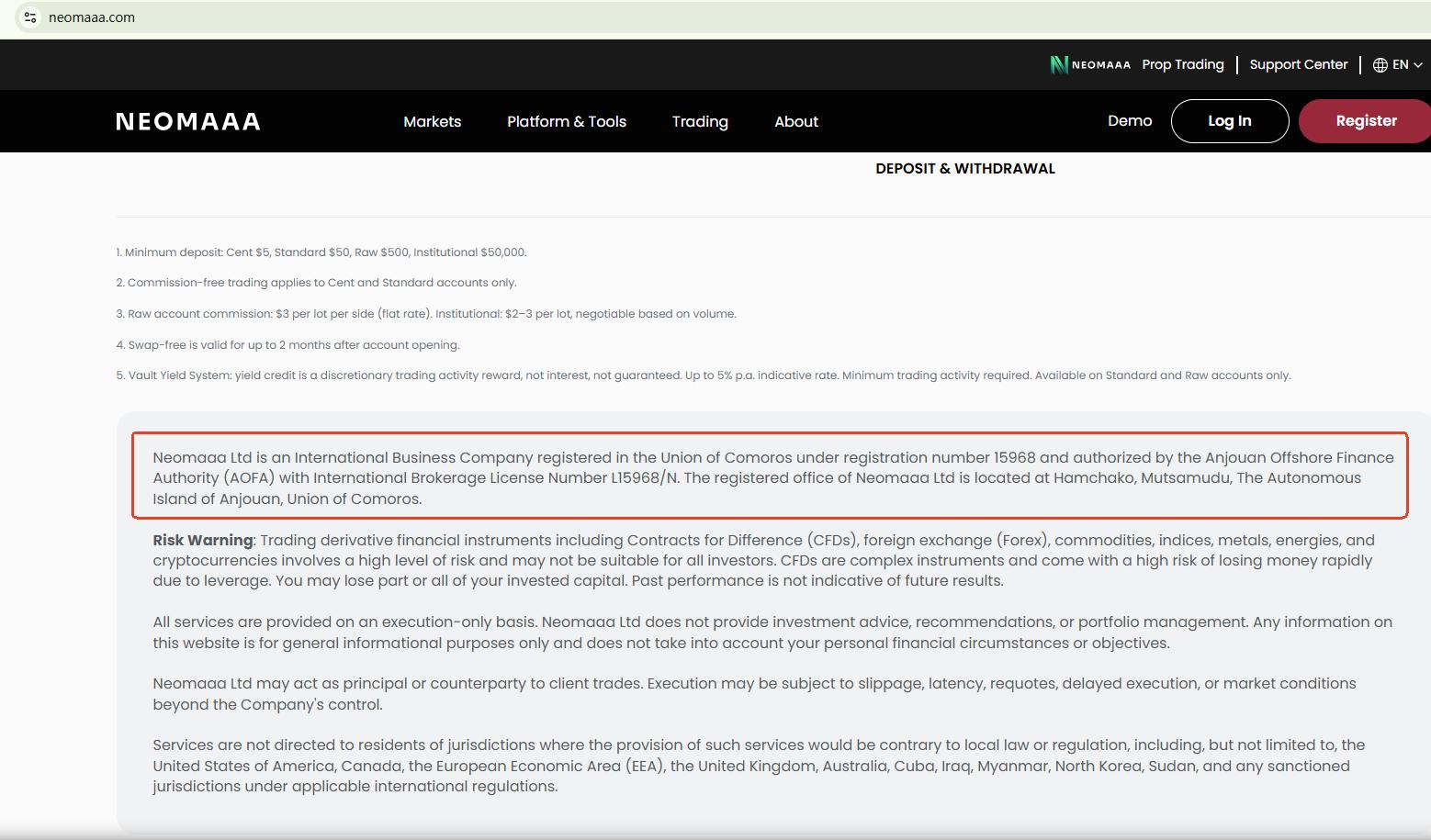
Task: Click the 'Services are not directed' paragraph
Action: tap(759, 766)
